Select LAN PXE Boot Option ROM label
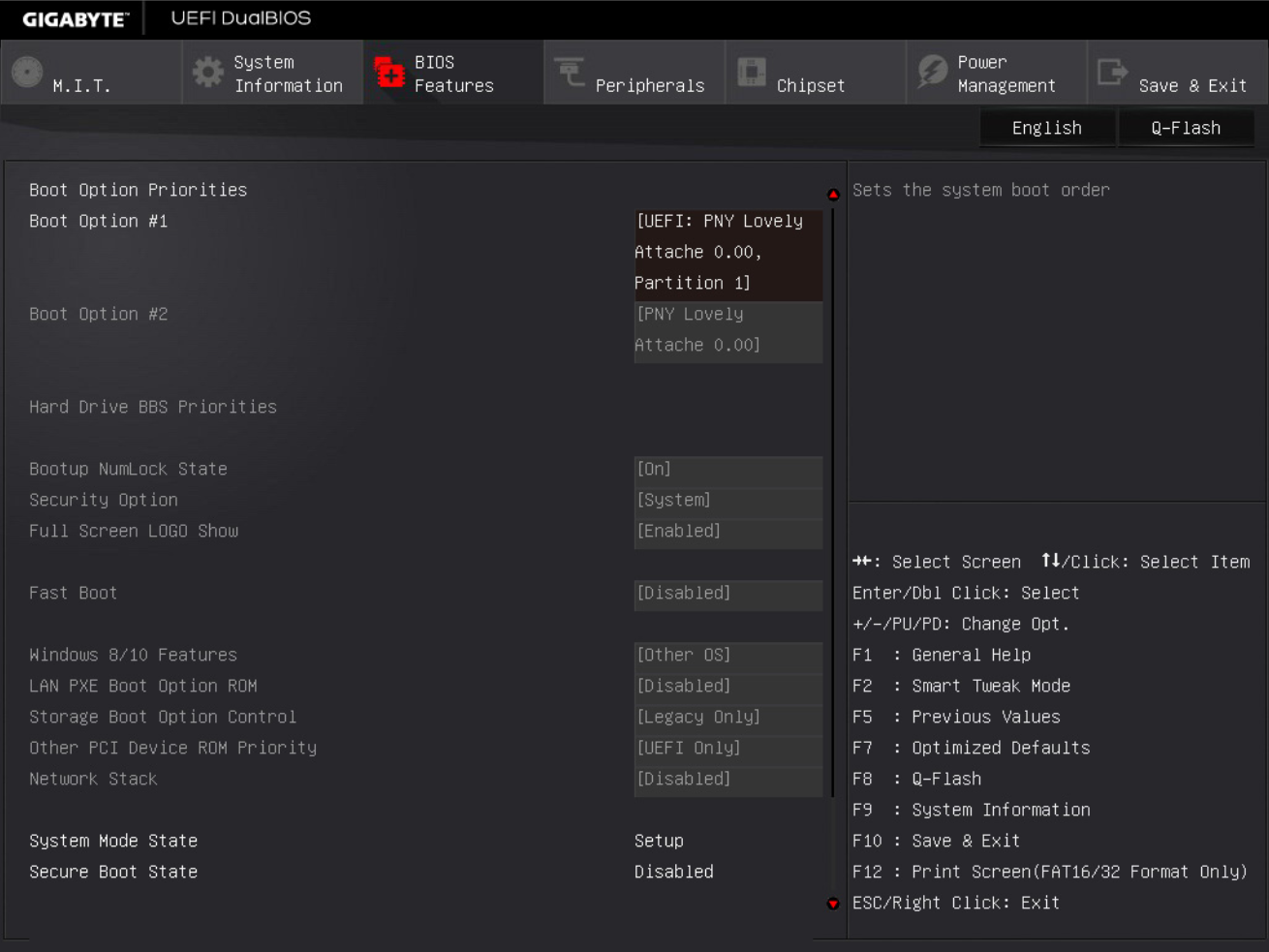 [143, 686]
